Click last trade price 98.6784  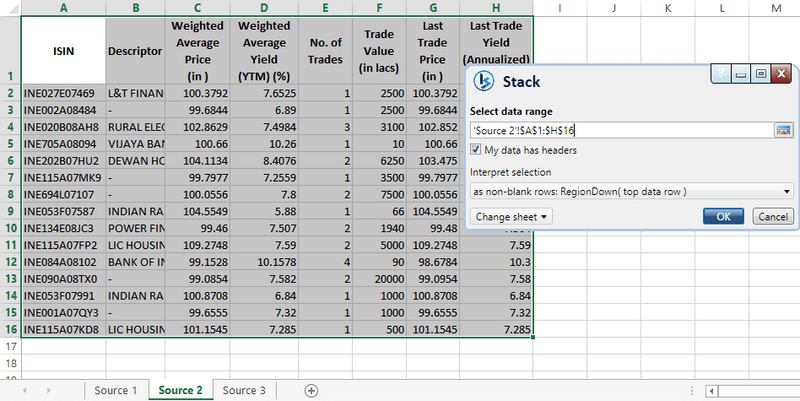(433, 262)
